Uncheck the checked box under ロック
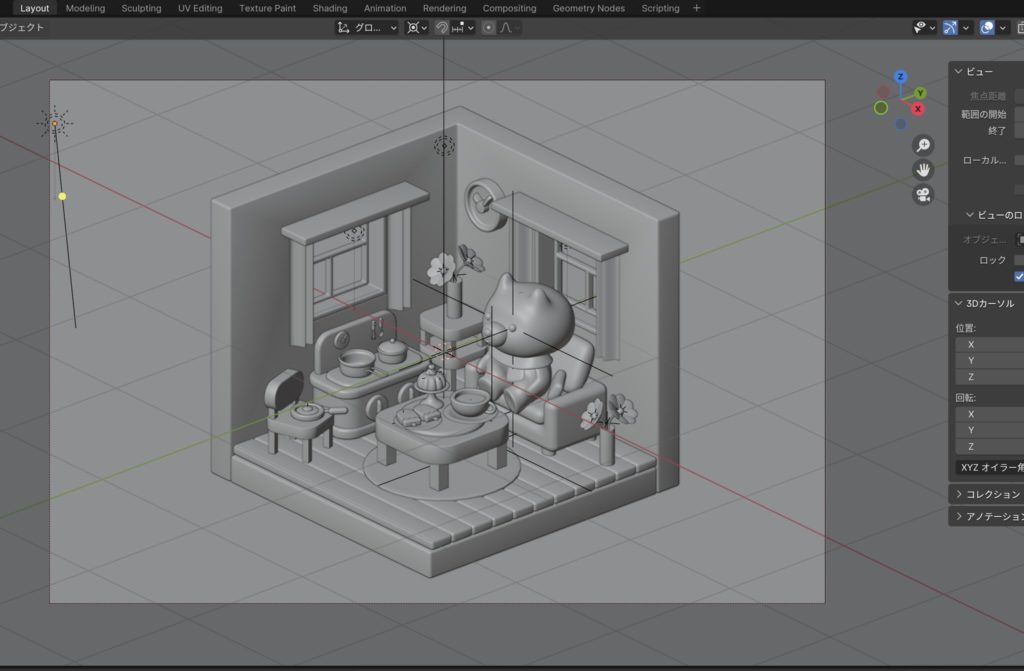 click(x=1019, y=276)
